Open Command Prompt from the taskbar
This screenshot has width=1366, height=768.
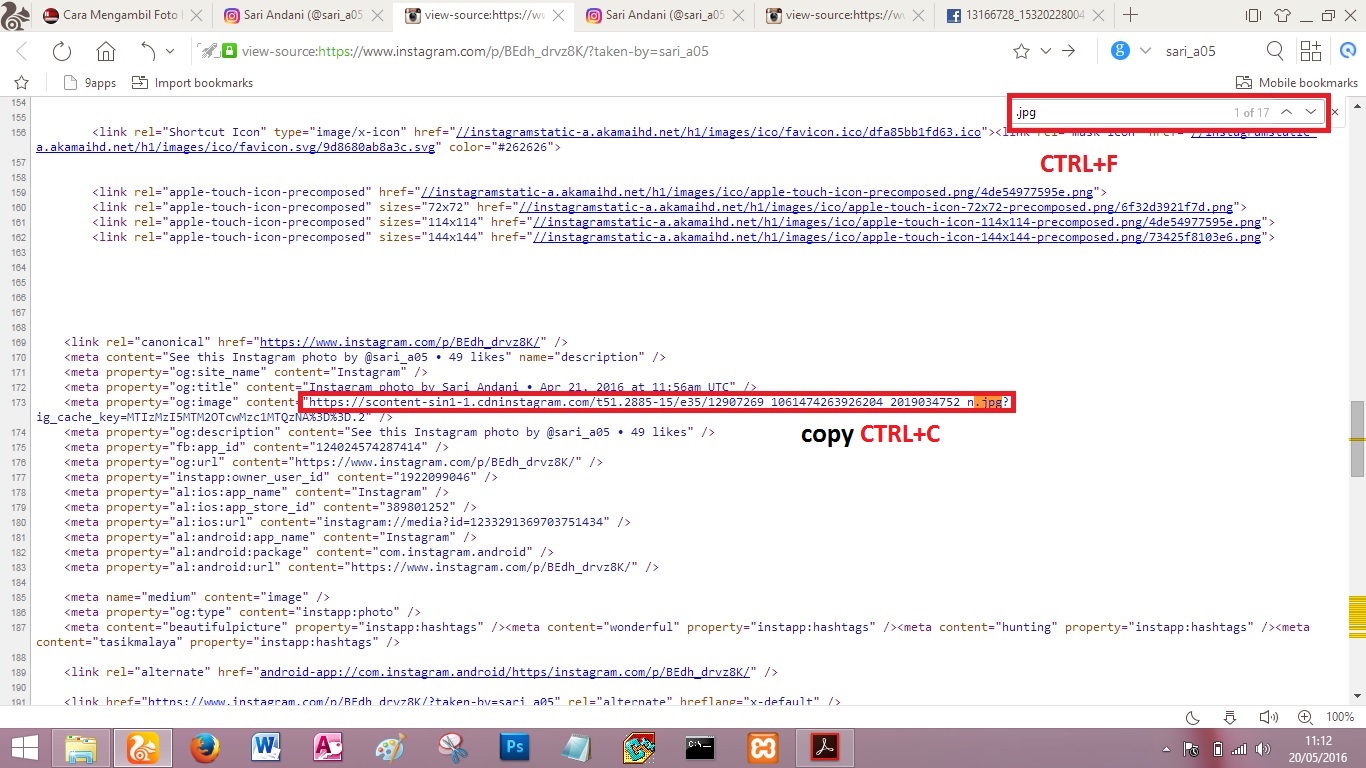click(700, 747)
